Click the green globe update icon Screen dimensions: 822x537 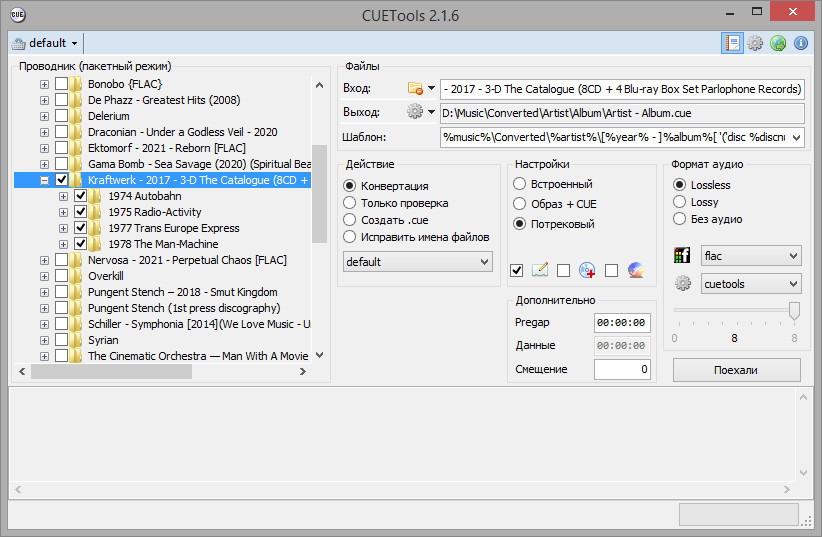click(778, 43)
